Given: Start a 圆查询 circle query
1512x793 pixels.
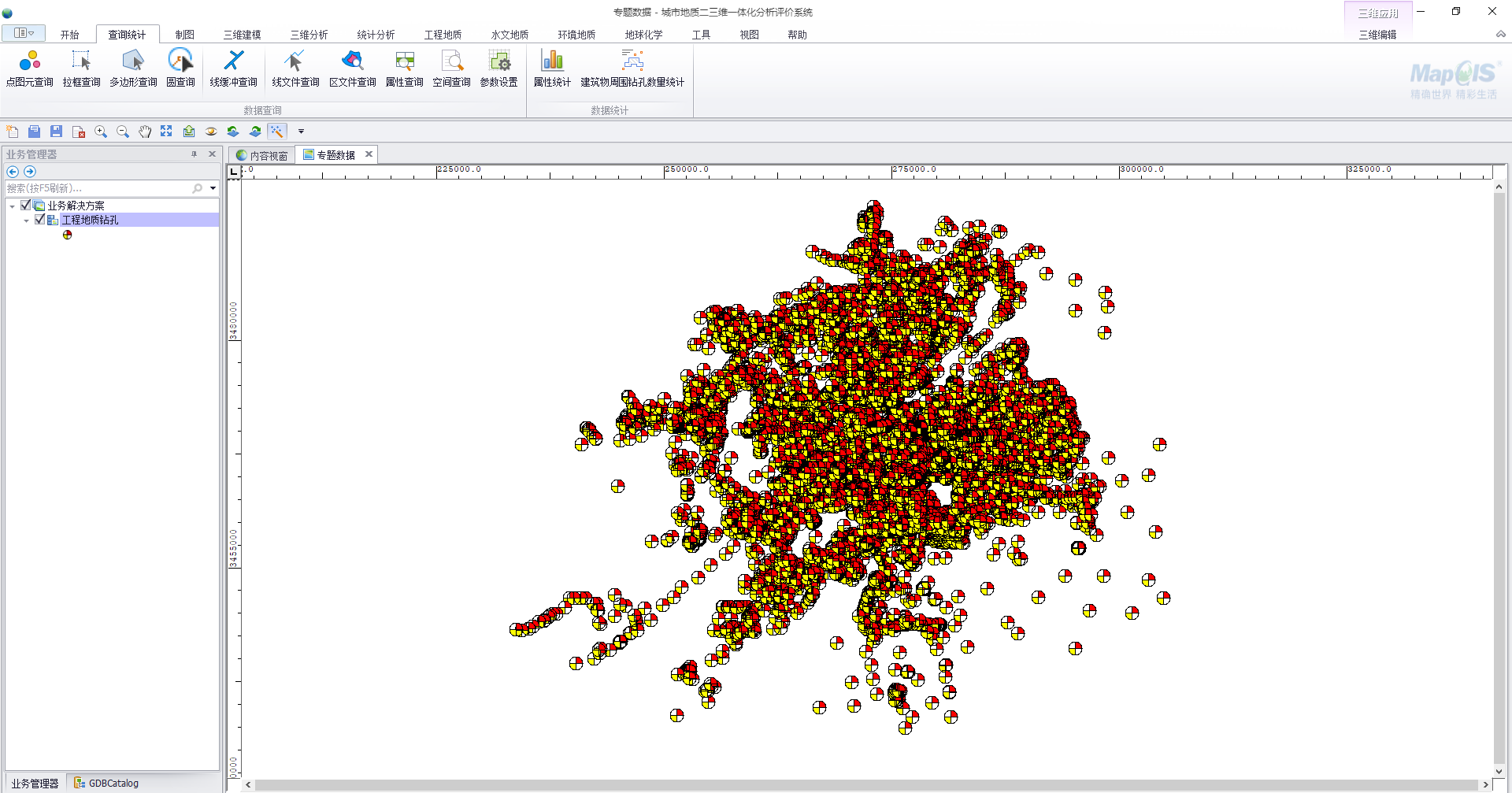Looking at the screenshot, I should click(x=180, y=69).
